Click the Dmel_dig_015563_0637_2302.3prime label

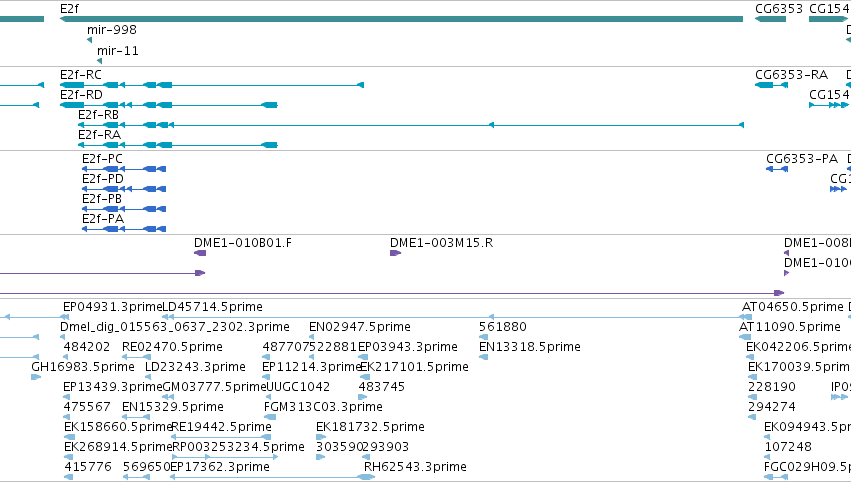(x=175, y=327)
